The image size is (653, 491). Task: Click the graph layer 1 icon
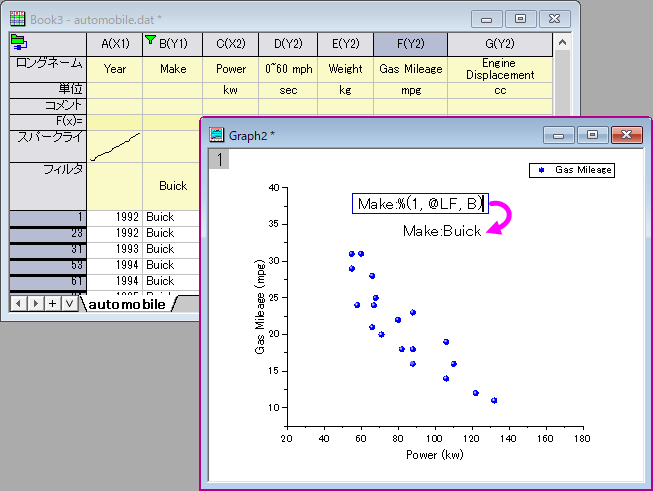pyautogui.click(x=219, y=159)
